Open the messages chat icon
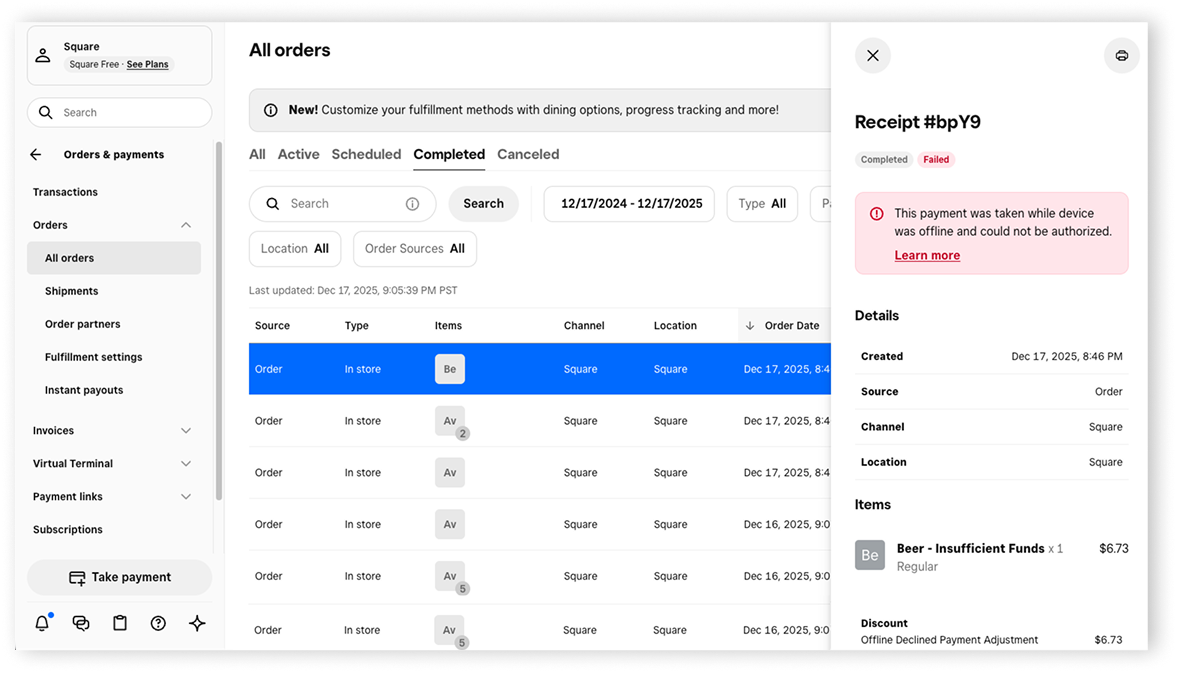This screenshot has width=1178, height=673. pos(81,622)
